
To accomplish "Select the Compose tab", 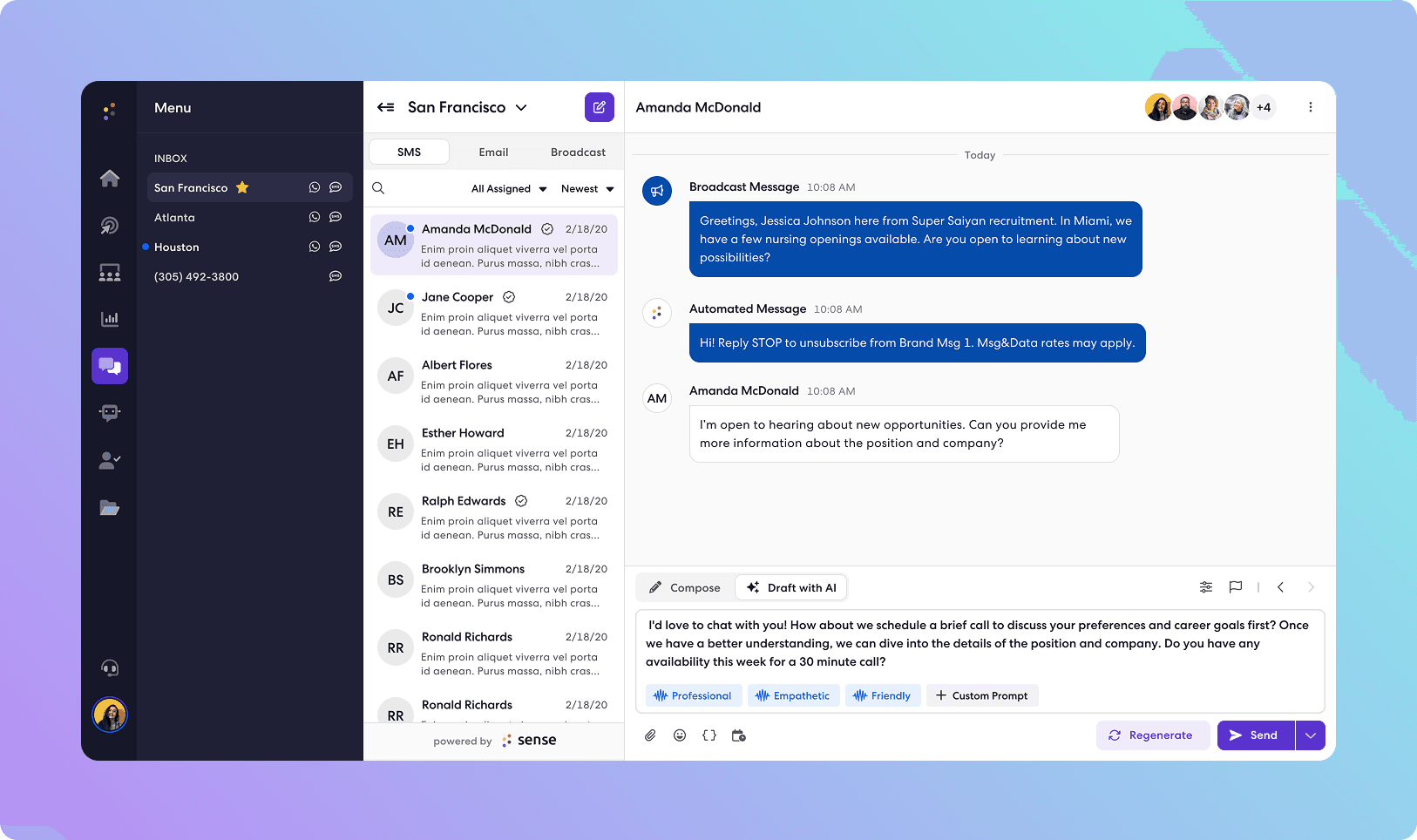I will pyautogui.click(x=685, y=587).
